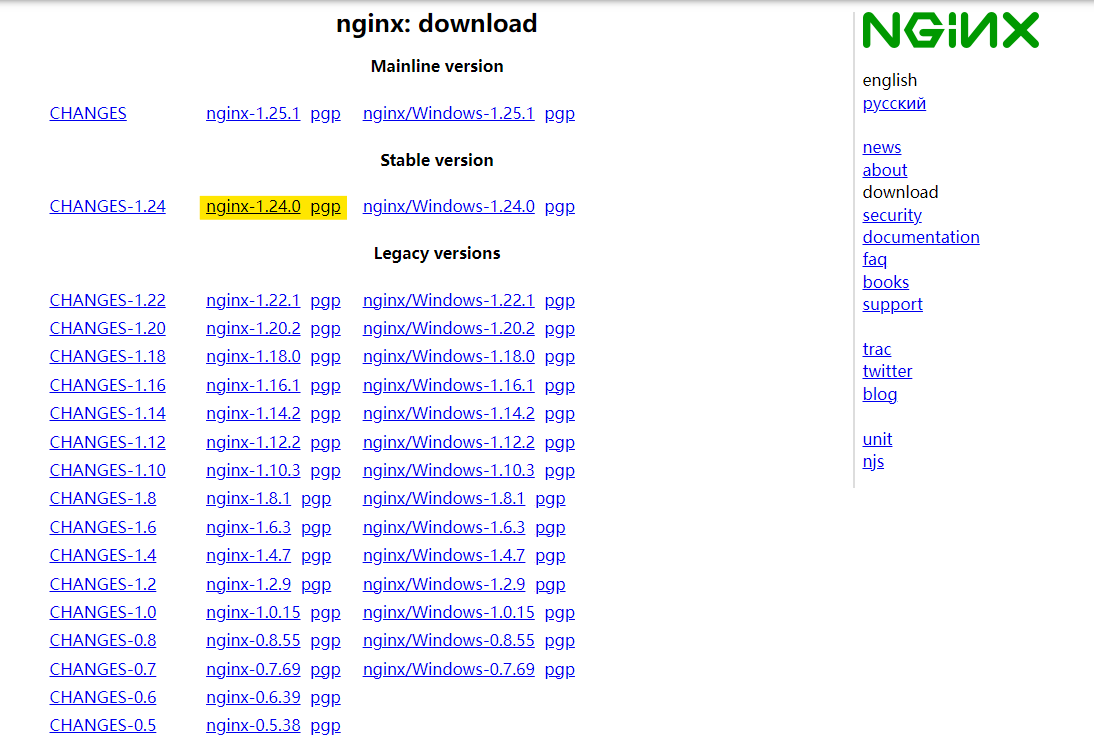Download nginx/Windows-0.8.55

[x=449, y=640]
